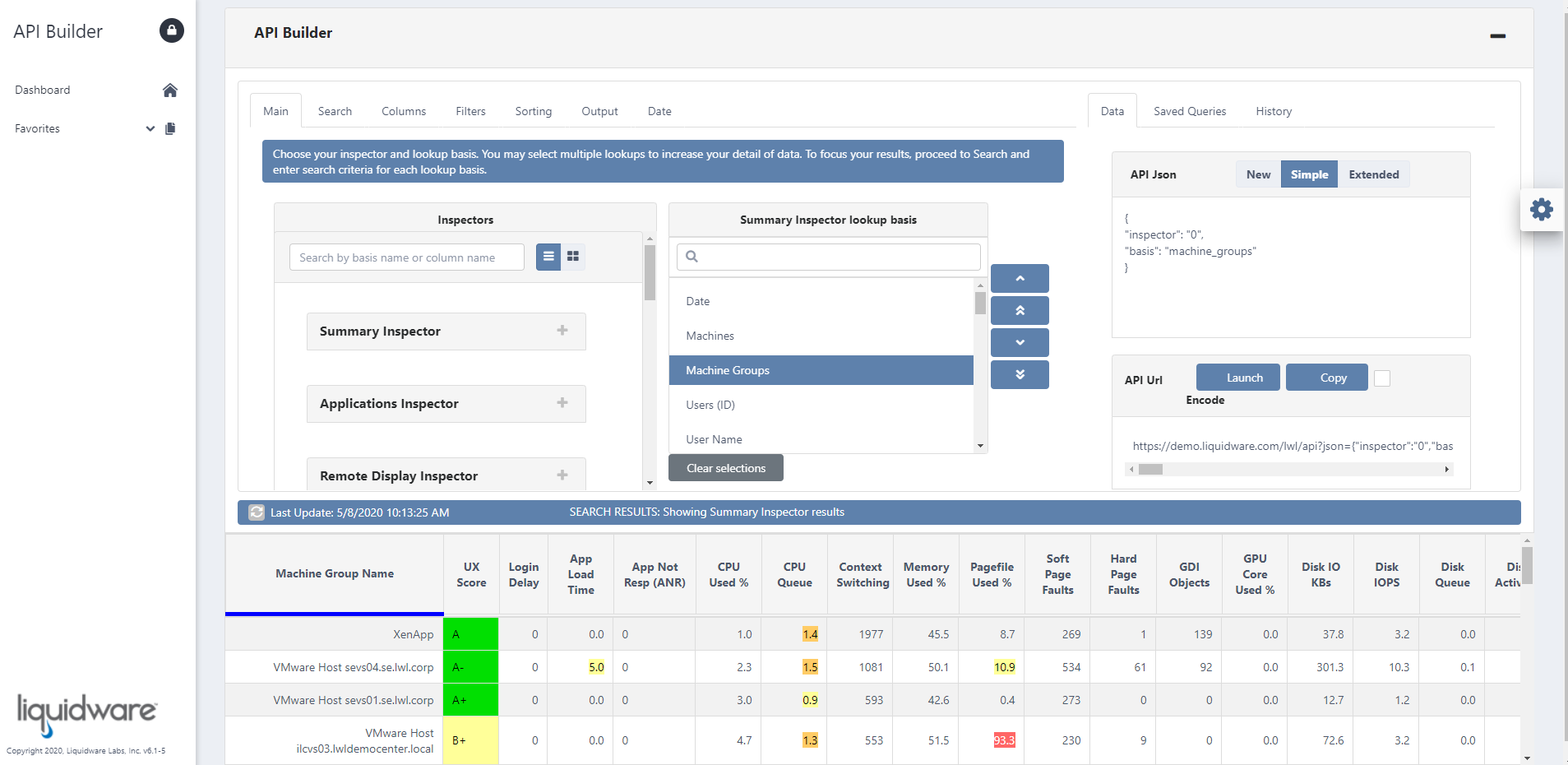Screen dimensions: 1568x765
Task: Focus the lookup basis search field
Action: 829,257
